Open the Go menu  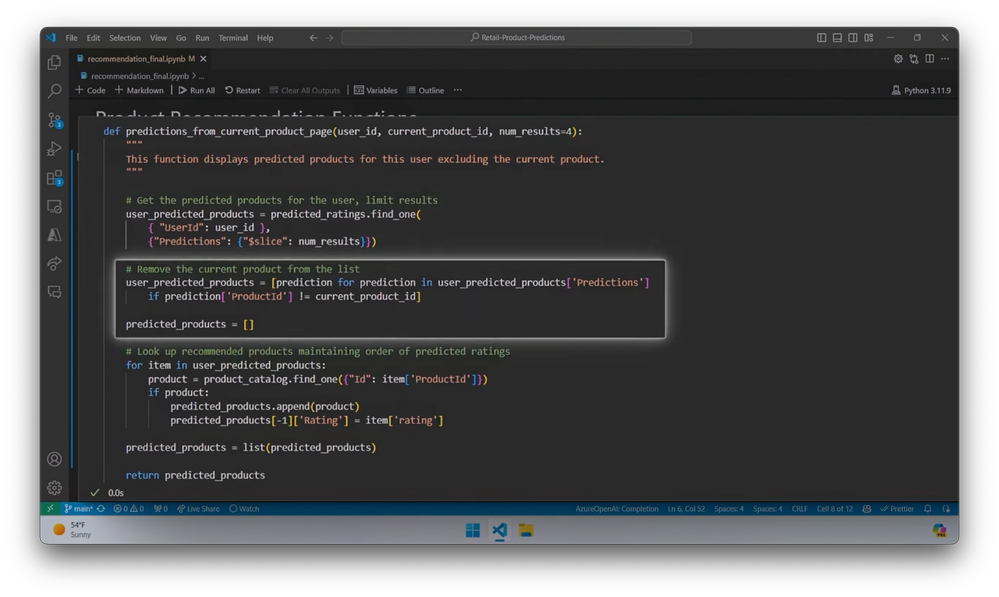(181, 38)
